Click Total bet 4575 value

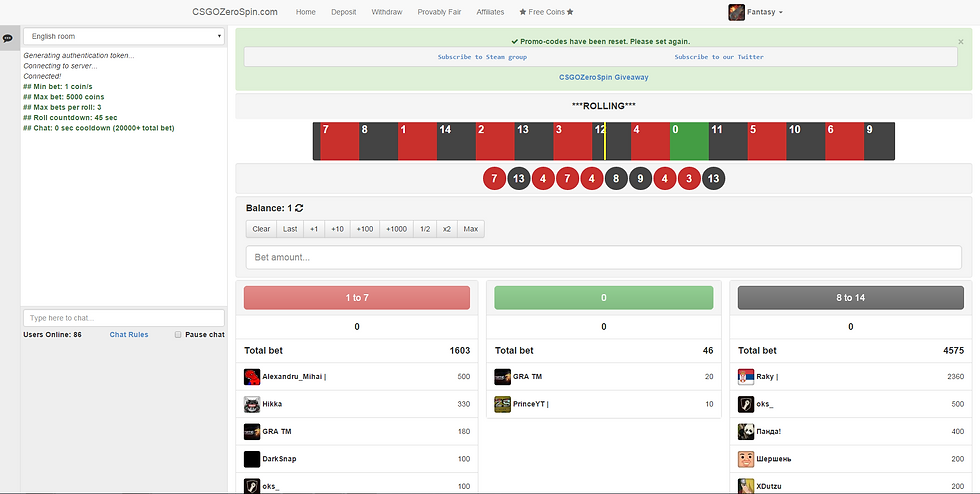click(x=954, y=351)
